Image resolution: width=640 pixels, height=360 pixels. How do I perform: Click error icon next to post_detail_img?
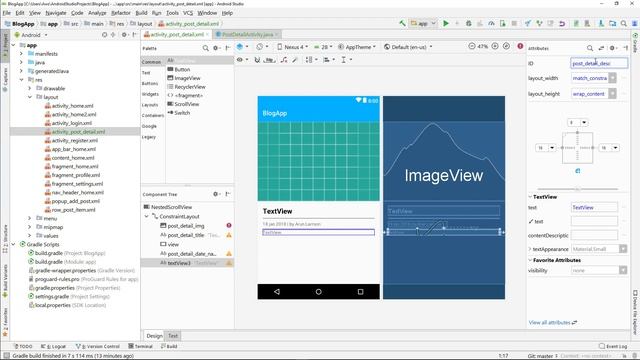[x=229, y=225]
